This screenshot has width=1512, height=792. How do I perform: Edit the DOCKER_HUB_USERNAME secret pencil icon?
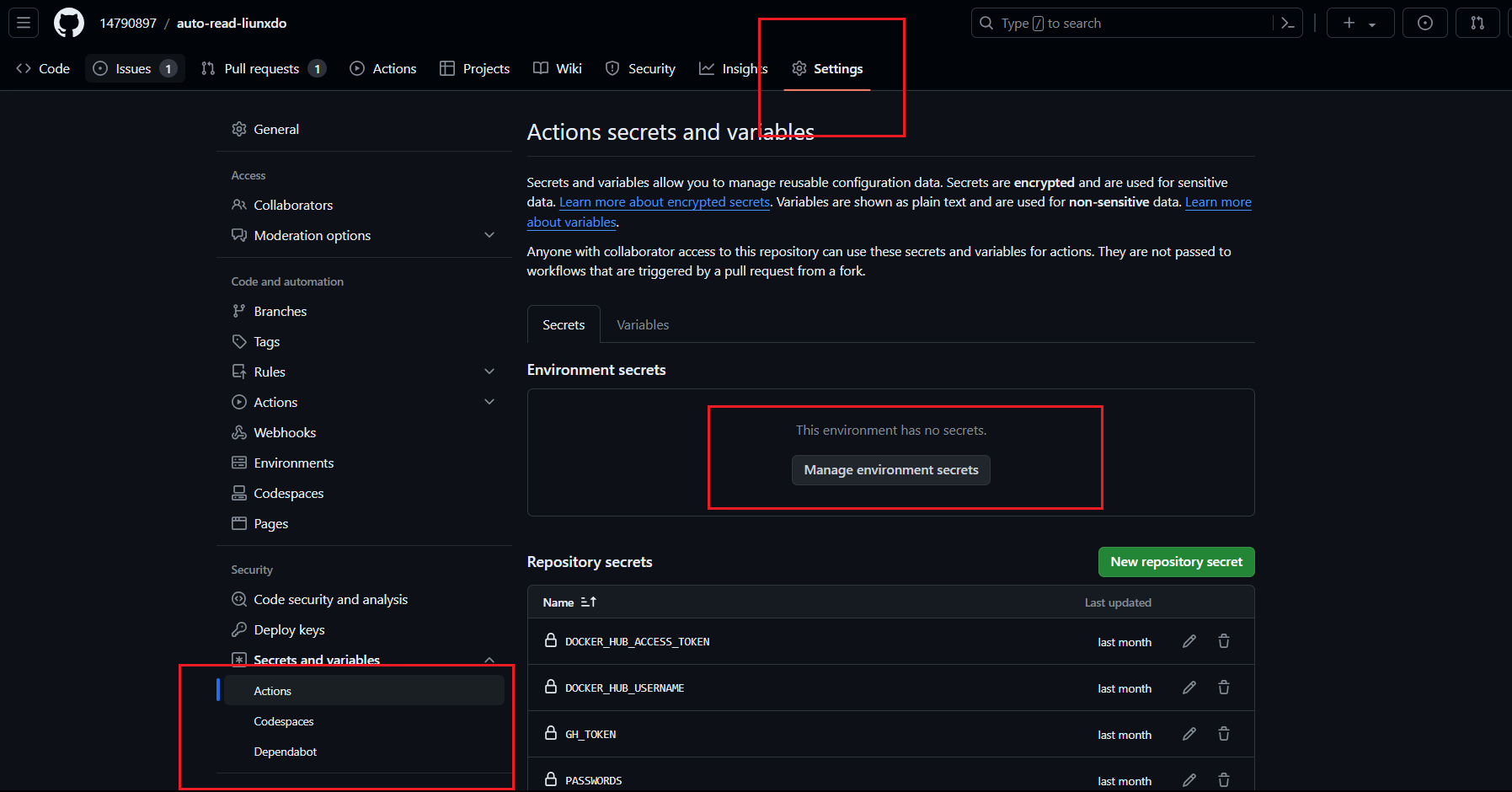(x=1189, y=688)
